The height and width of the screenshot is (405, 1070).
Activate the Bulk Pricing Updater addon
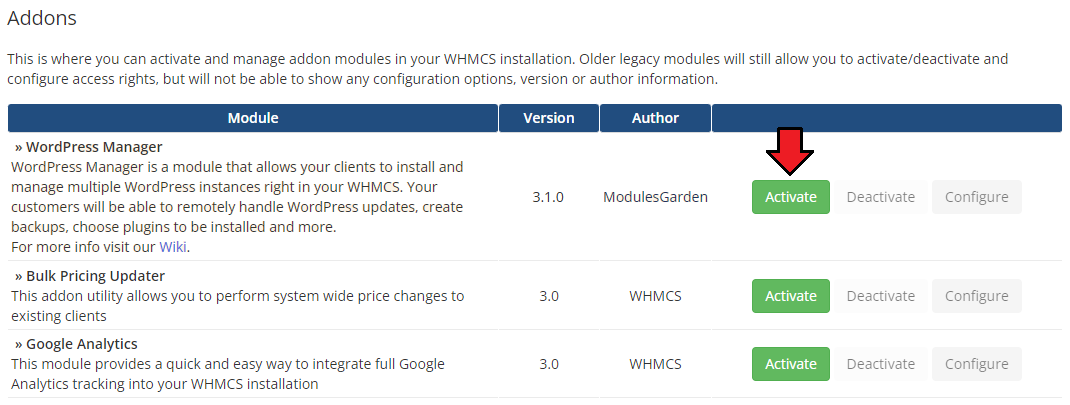click(x=790, y=296)
